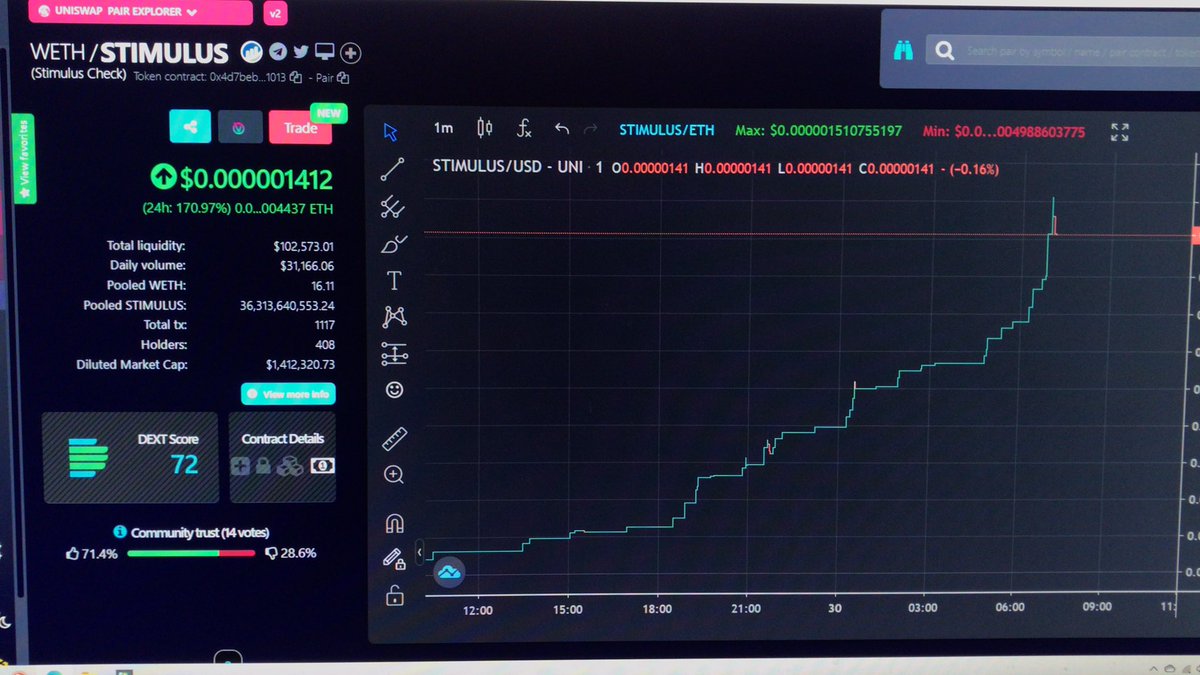Toggle lock all drawing tools
This screenshot has height=675, width=1200.
(x=395, y=596)
